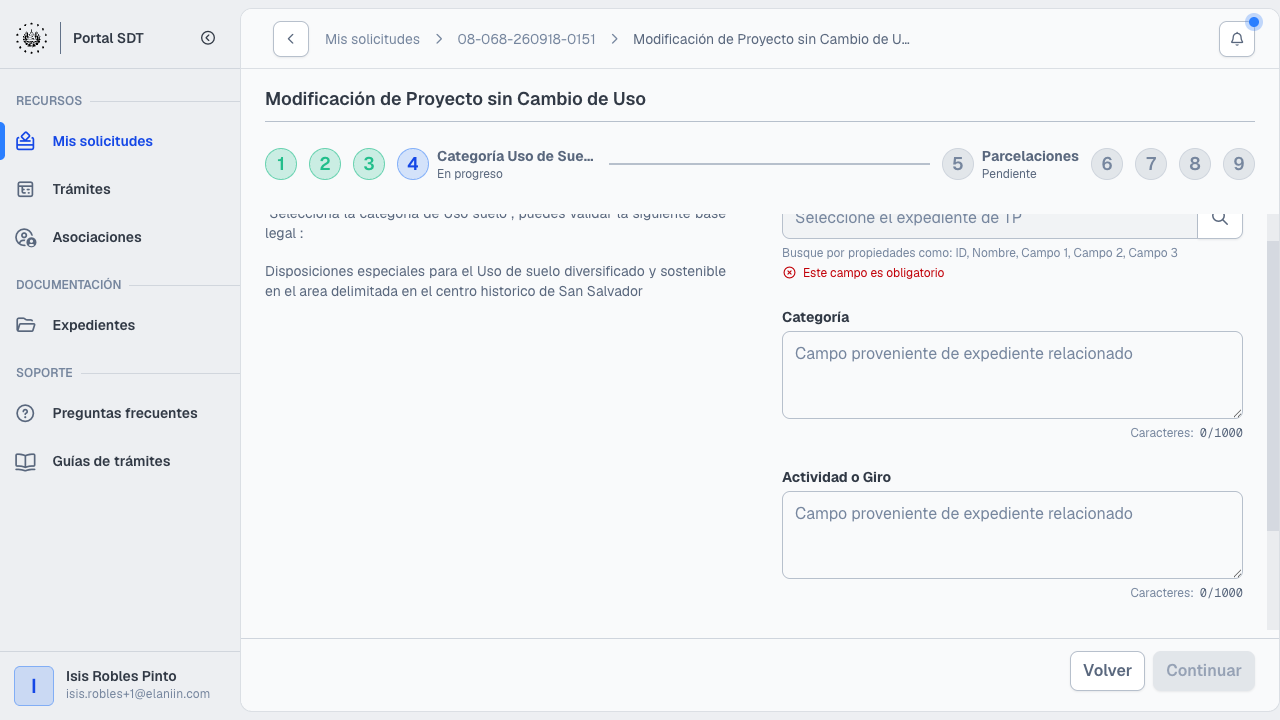The width and height of the screenshot is (1280, 720).
Task: Click the current breadcrumb 'Modificación de Proyecto sin Cambio de U...'
Action: (771, 39)
